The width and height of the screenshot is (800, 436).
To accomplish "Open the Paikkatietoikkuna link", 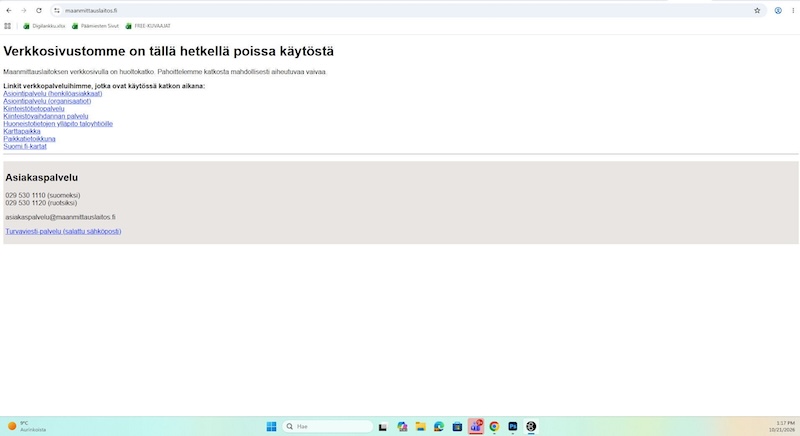I will [29, 139].
